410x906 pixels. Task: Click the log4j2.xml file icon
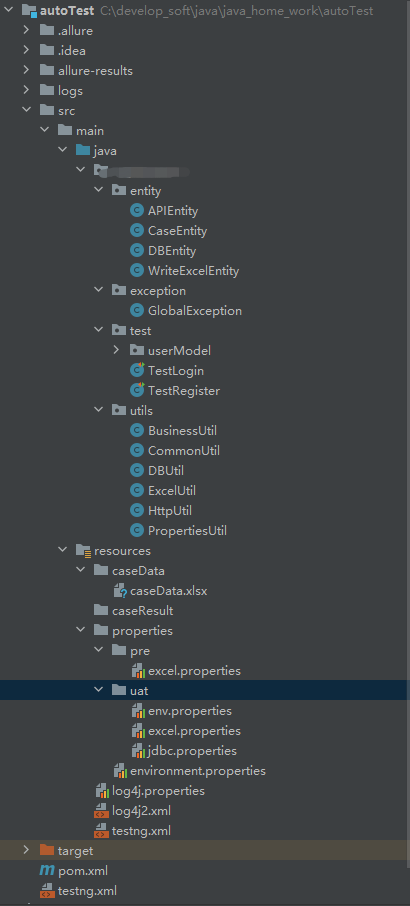tap(101, 811)
